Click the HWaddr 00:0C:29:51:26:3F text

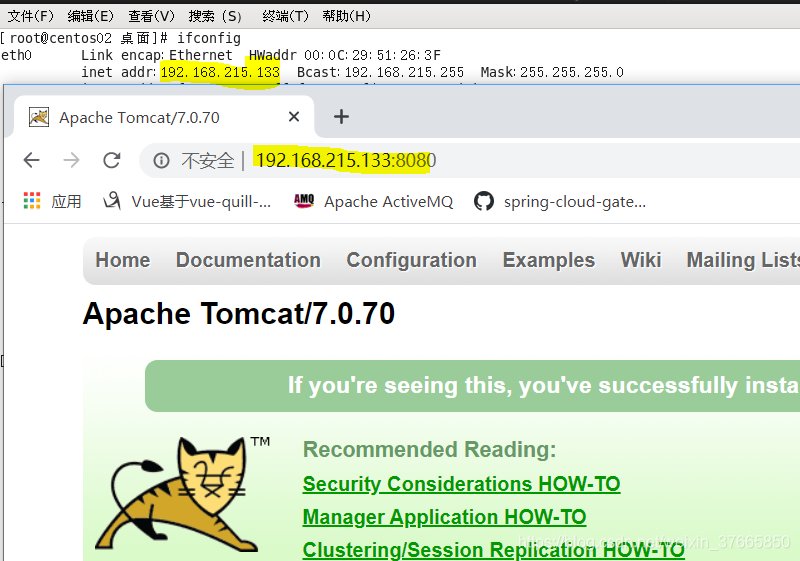click(345, 55)
